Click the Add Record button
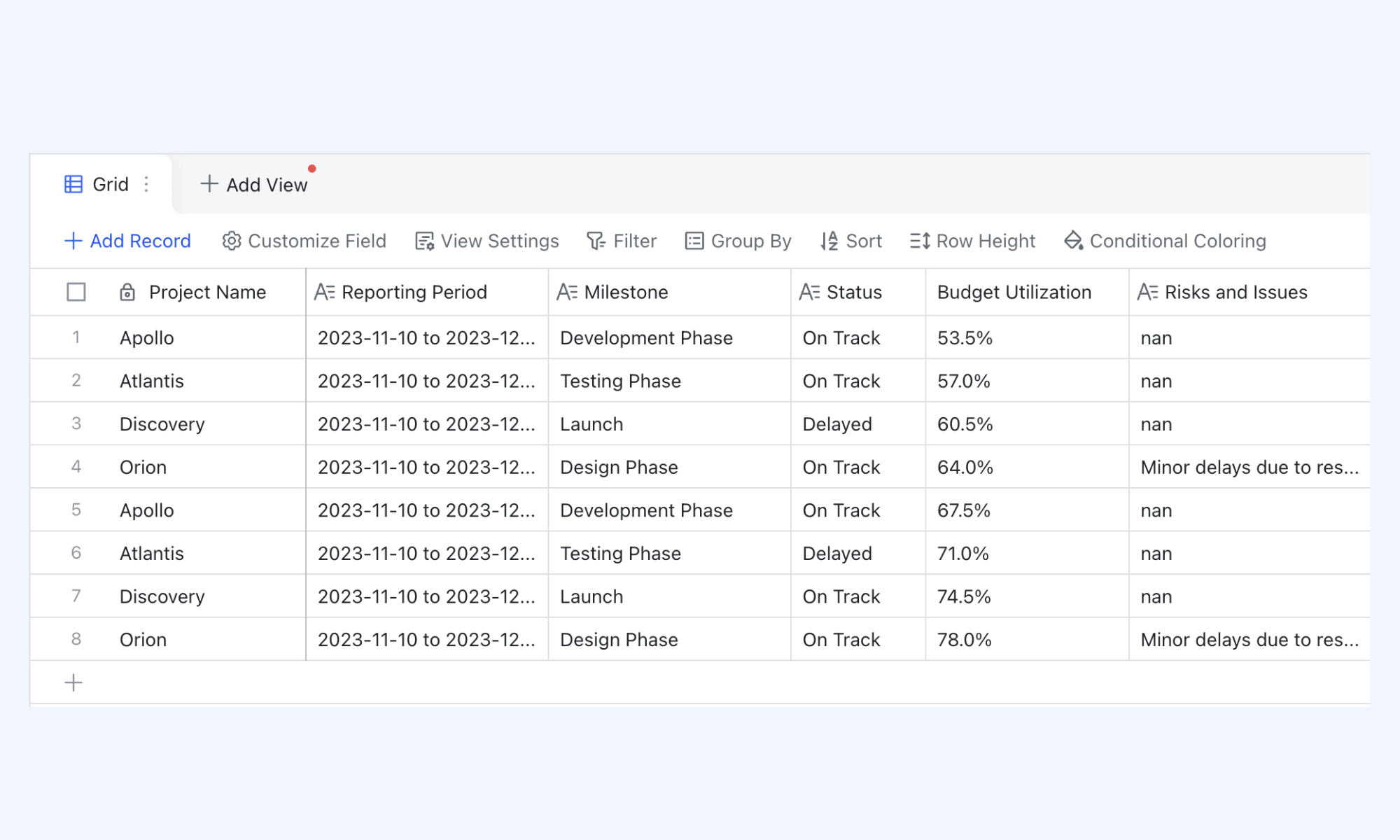1400x840 pixels. click(x=127, y=241)
